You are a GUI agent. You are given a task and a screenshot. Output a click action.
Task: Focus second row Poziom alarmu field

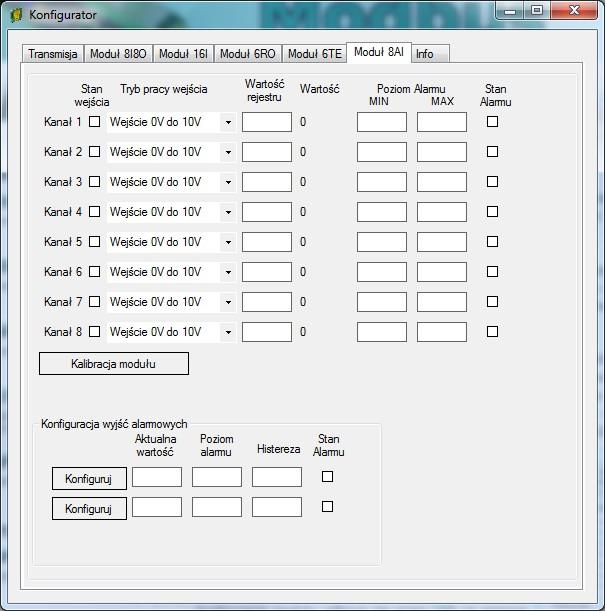pyautogui.click(x=217, y=507)
